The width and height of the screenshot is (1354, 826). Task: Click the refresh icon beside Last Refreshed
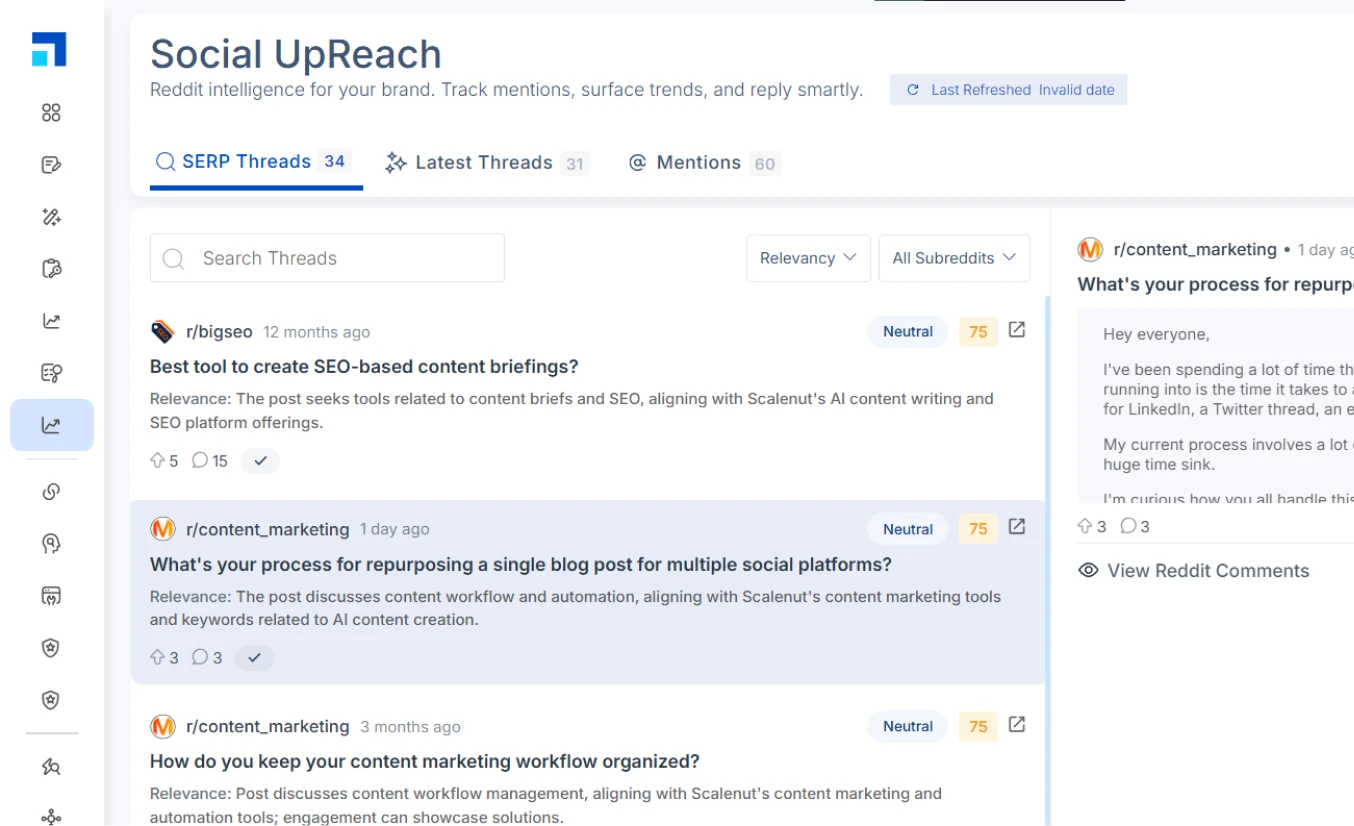tap(912, 90)
